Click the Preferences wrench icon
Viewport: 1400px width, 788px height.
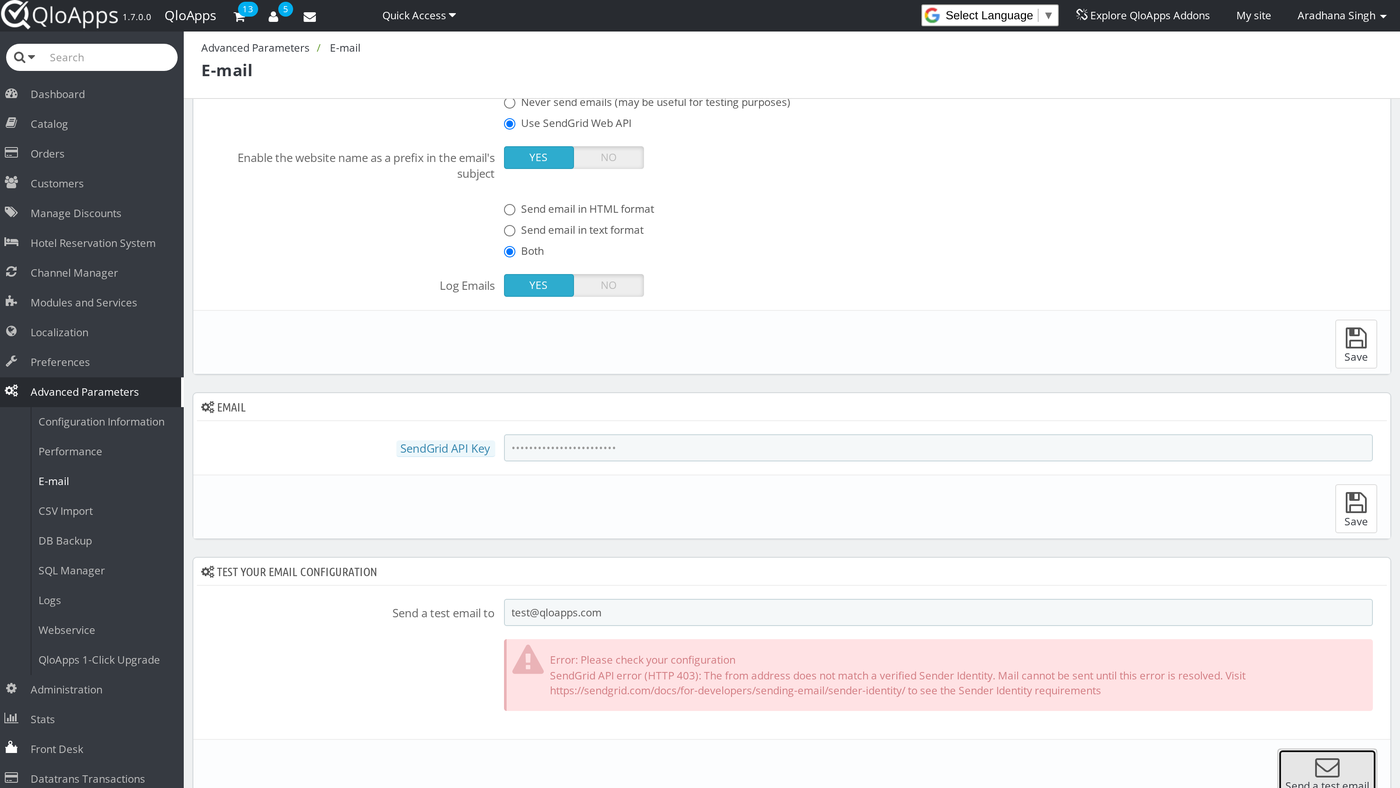click(x=12, y=362)
